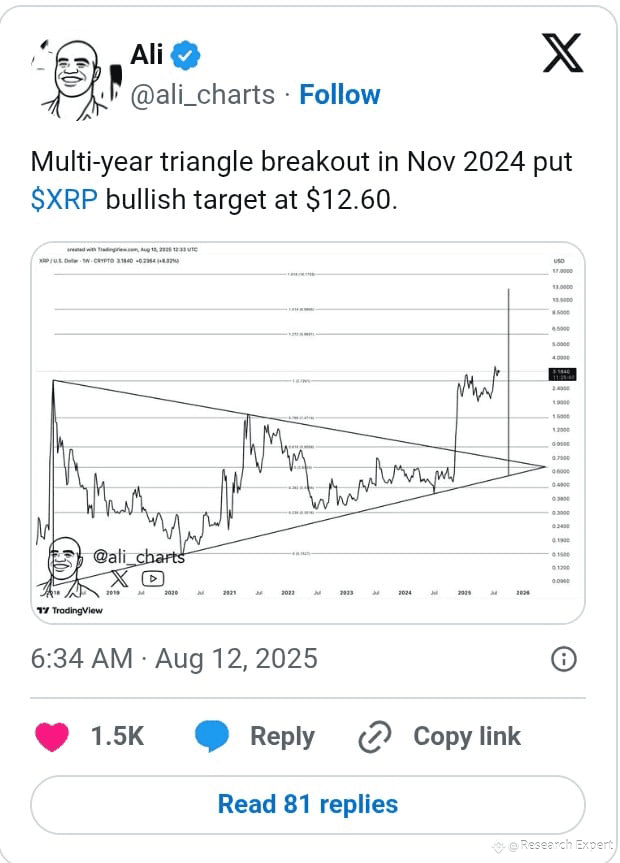Click the 1.5K likes count
Viewport: 620px width, 863px height.
pos(117,736)
